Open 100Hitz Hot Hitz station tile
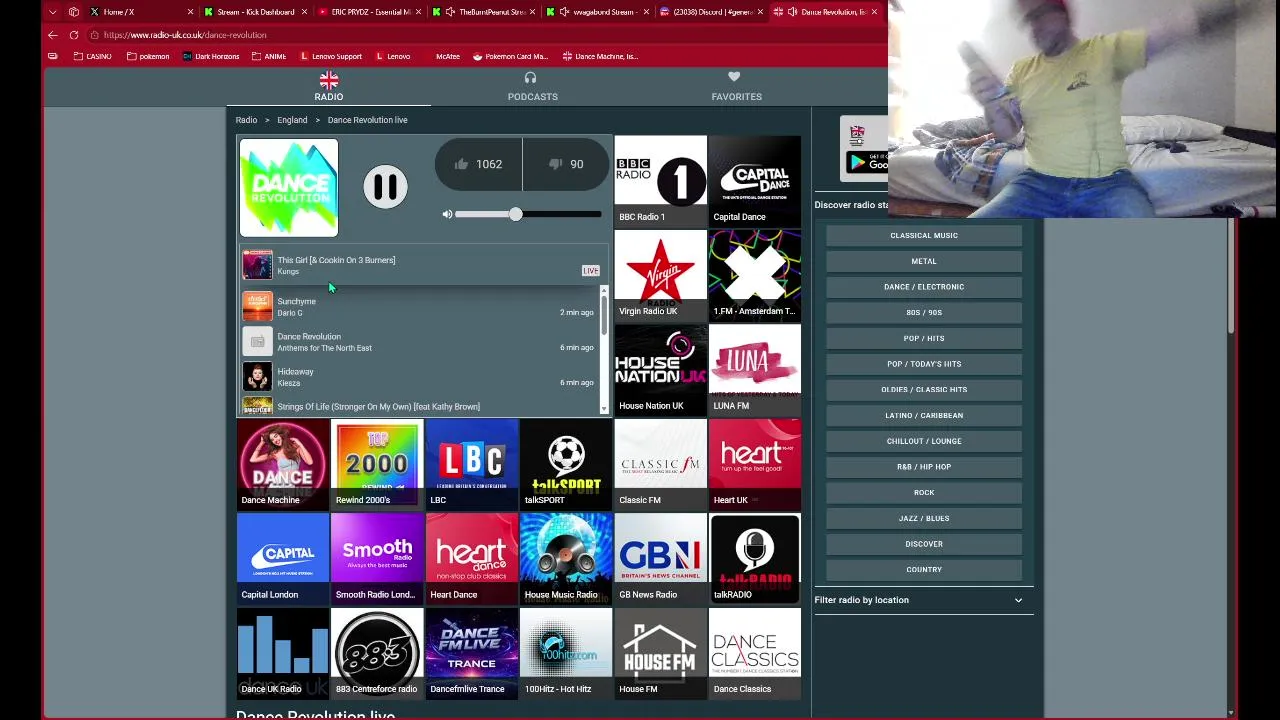Viewport: 1280px width, 720px height. click(566, 652)
